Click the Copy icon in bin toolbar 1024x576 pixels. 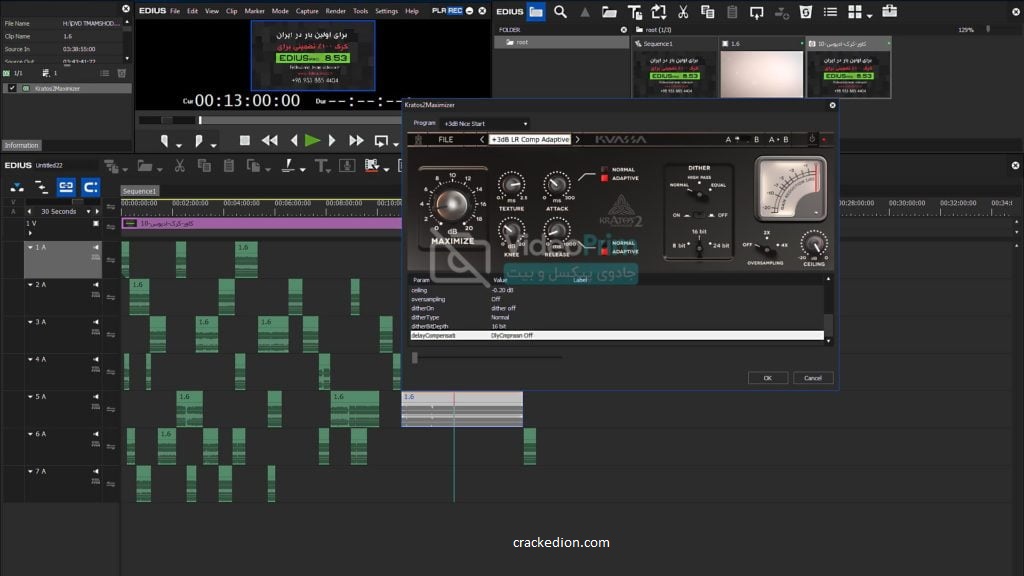[x=707, y=12]
